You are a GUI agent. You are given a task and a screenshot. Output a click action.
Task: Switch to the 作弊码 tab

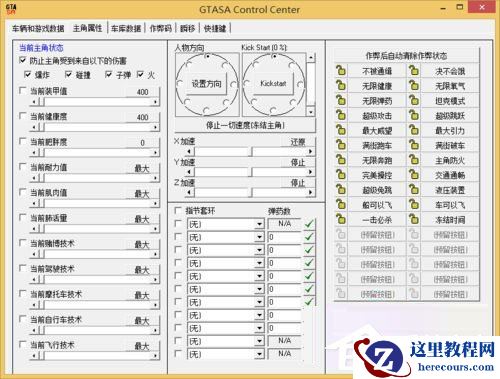160,29
